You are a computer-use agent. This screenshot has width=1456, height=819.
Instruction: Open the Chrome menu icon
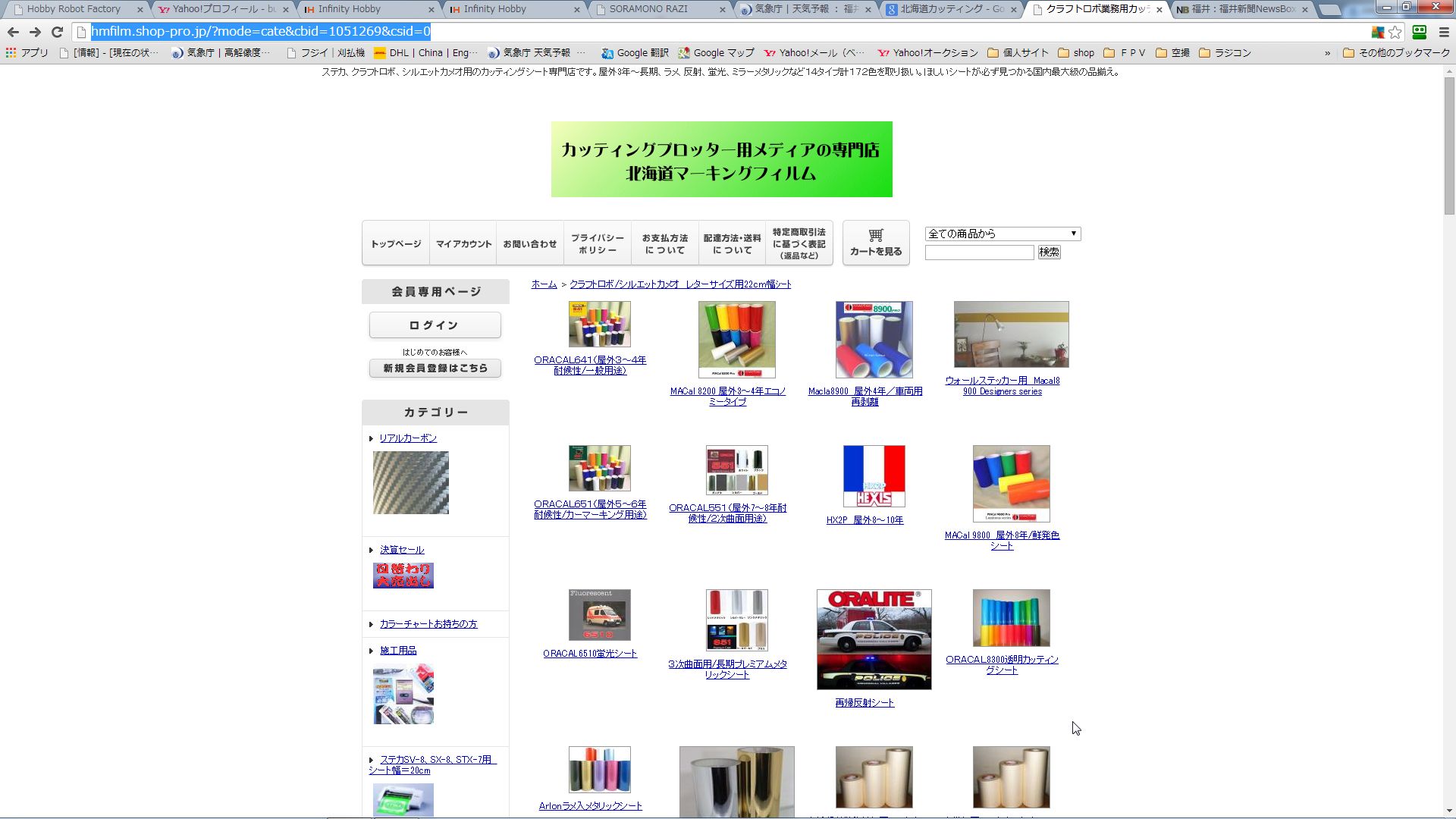click(x=1444, y=32)
